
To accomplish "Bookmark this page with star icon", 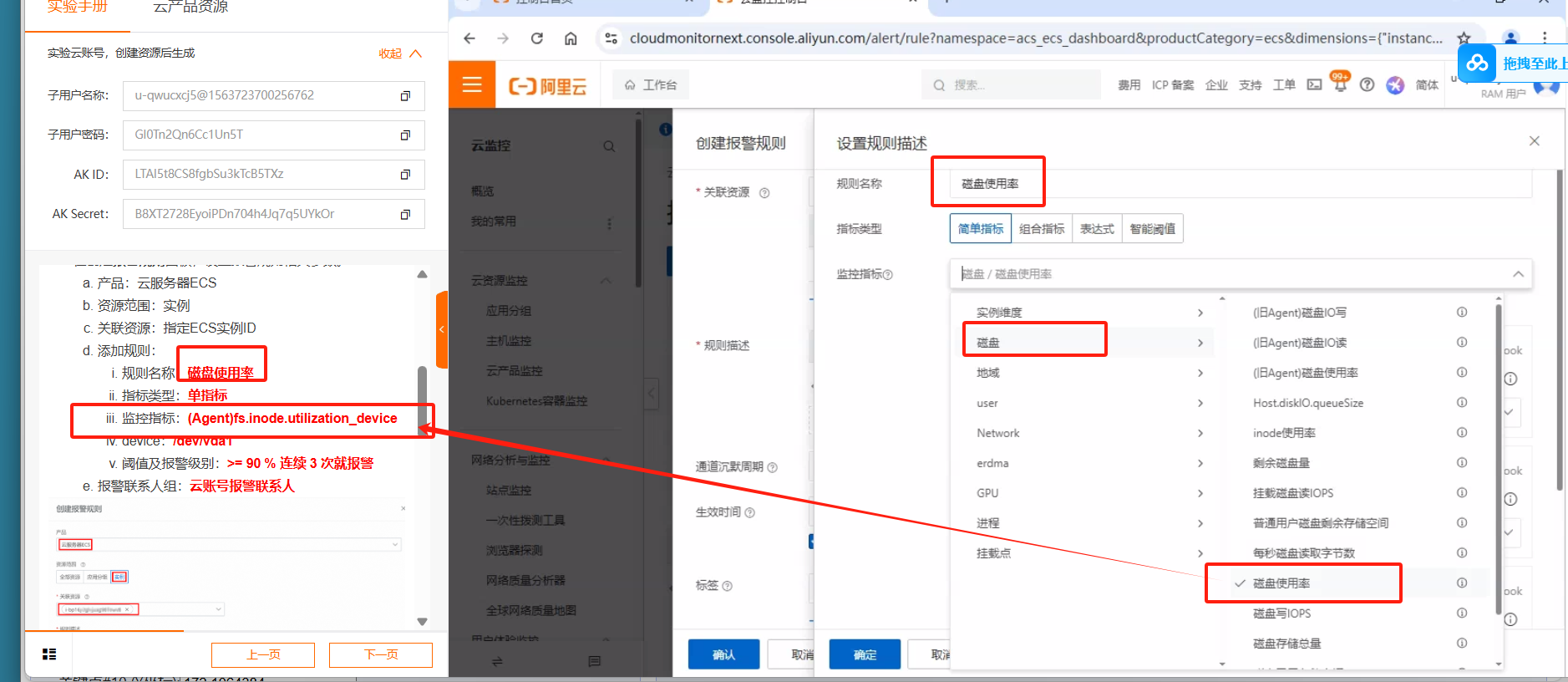I will [x=1464, y=38].
